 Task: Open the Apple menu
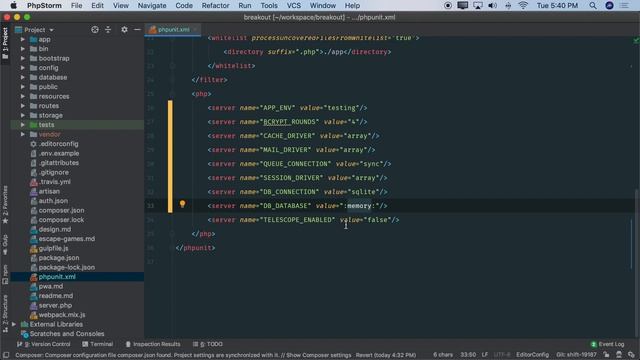(13, 6)
